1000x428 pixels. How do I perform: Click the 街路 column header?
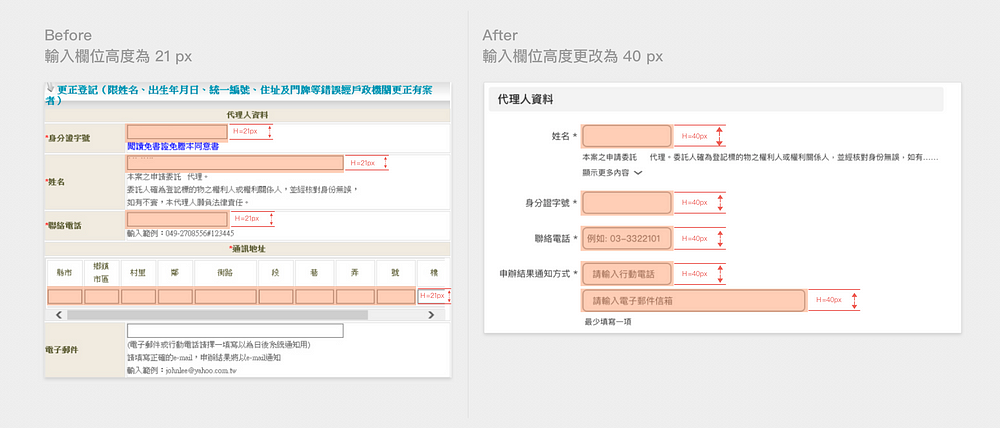pos(226,272)
